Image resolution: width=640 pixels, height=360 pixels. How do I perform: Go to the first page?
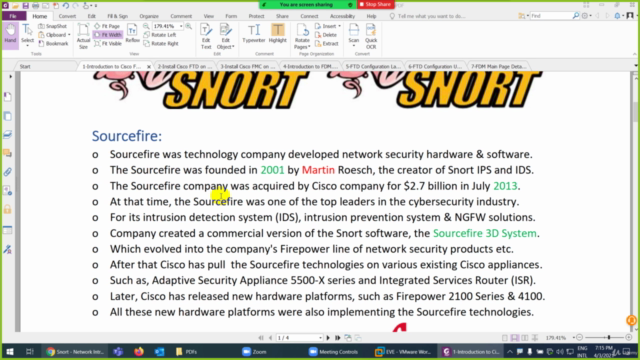click(x=261, y=338)
